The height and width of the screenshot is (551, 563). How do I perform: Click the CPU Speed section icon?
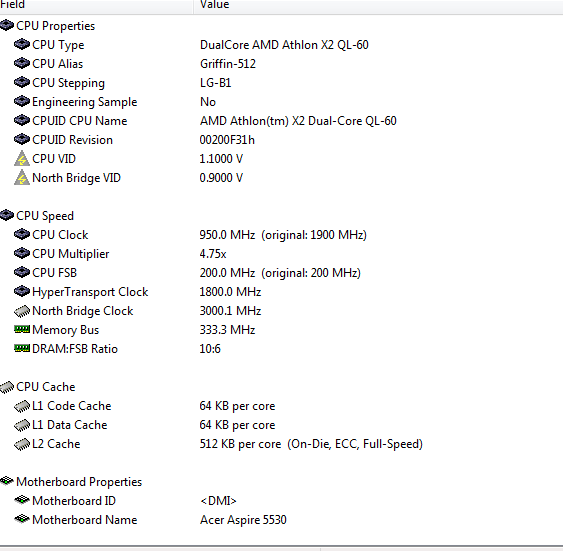[x=7, y=215]
